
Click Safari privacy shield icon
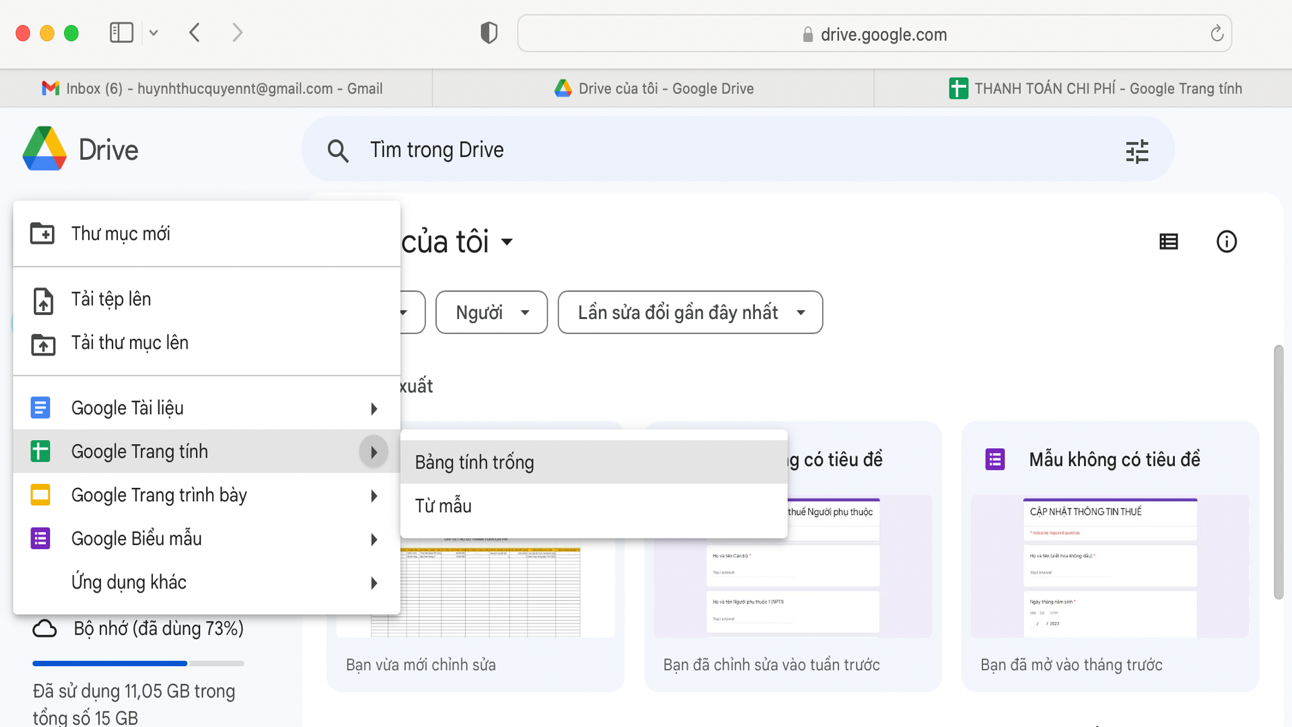point(488,33)
